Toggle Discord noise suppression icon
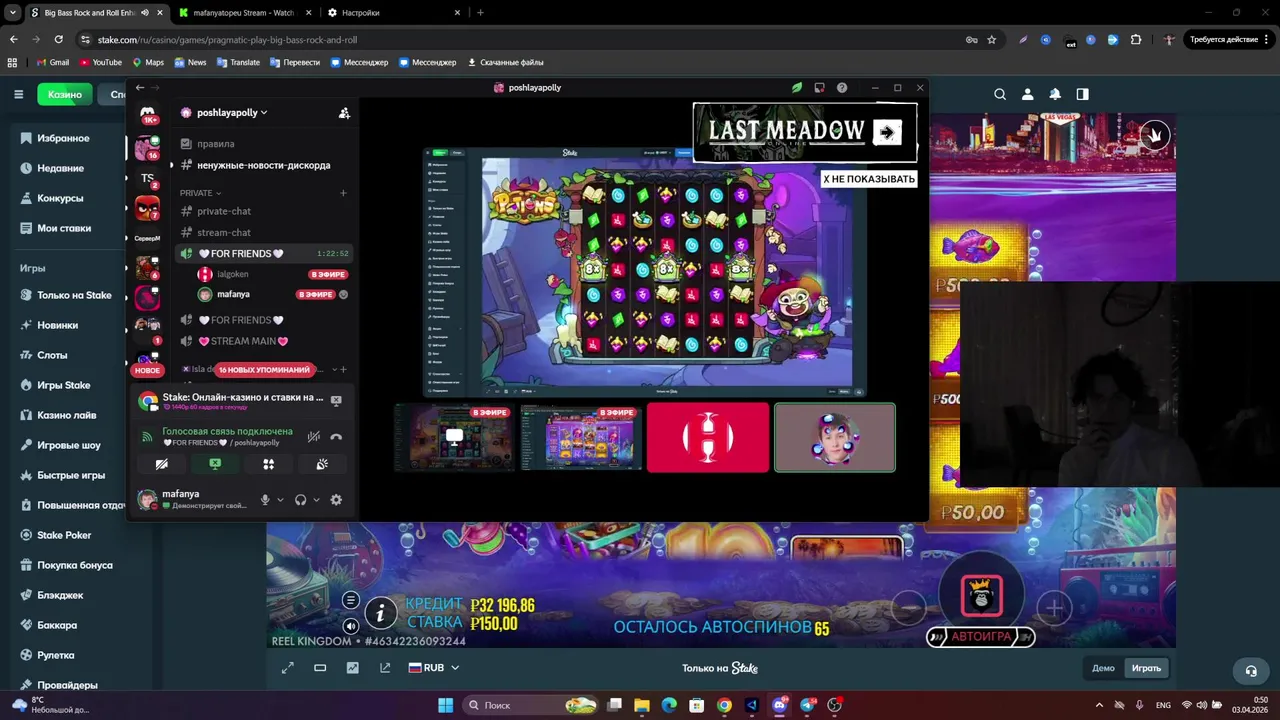This screenshot has width=1280, height=720. [x=314, y=437]
